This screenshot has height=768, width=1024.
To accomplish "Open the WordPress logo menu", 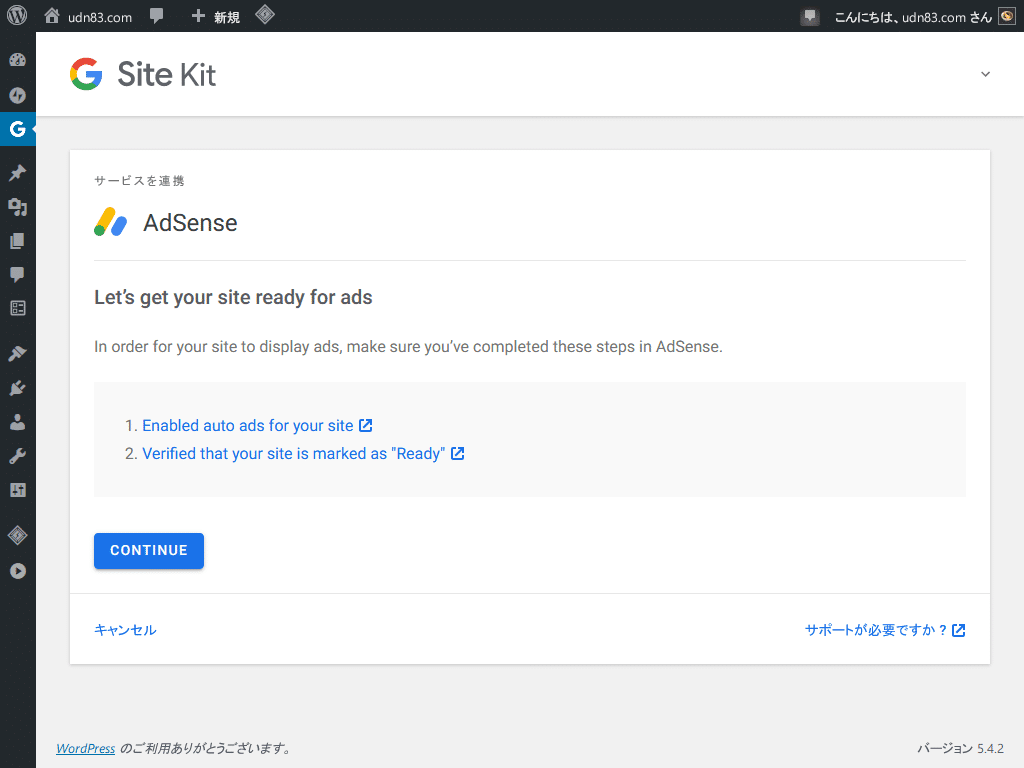I will pos(17,16).
